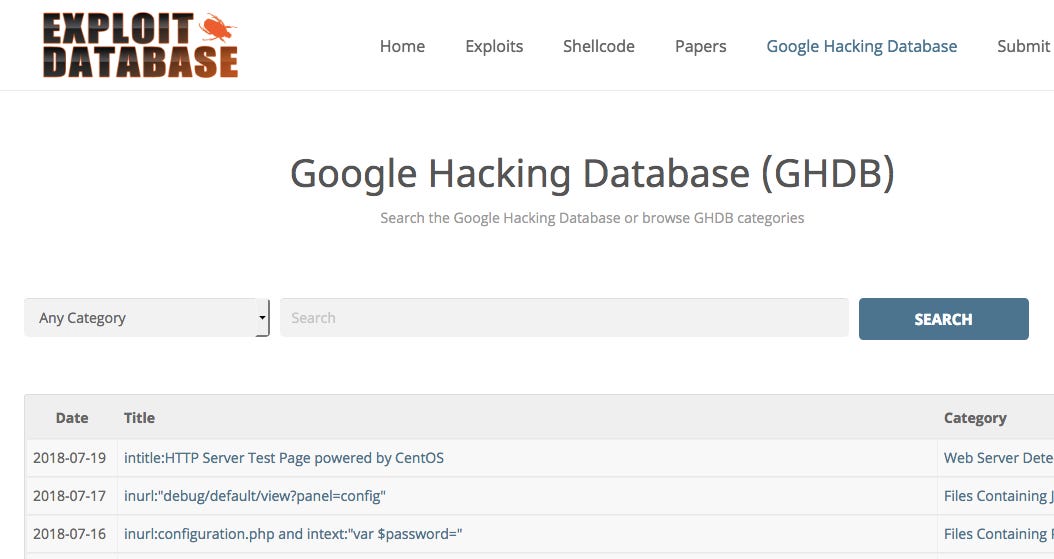Open the Exploits nav item
Viewport: 1054px width, 559px height.
[494, 46]
